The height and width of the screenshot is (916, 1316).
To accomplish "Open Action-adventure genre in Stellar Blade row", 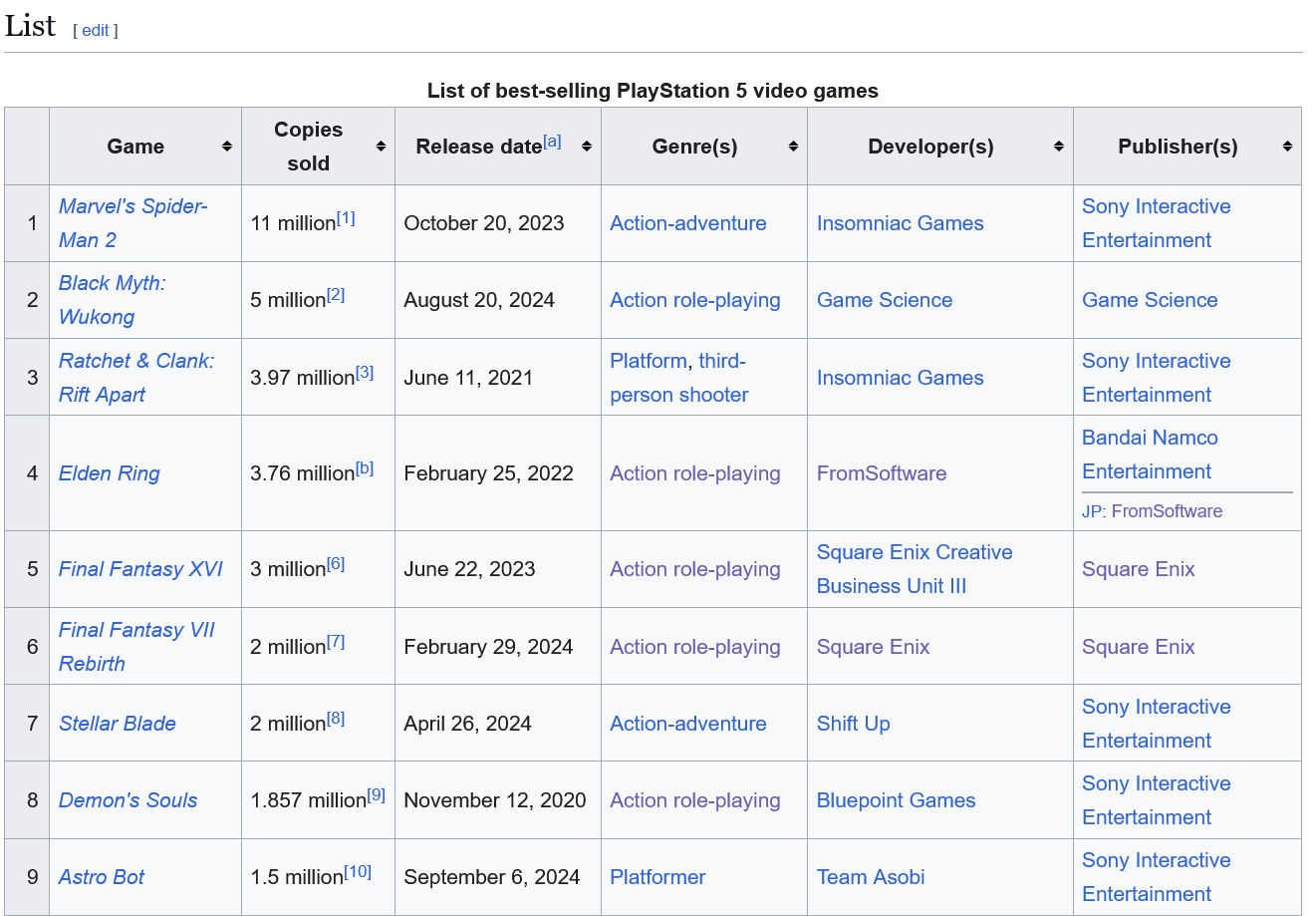I will pyautogui.click(x=688, y=724).
